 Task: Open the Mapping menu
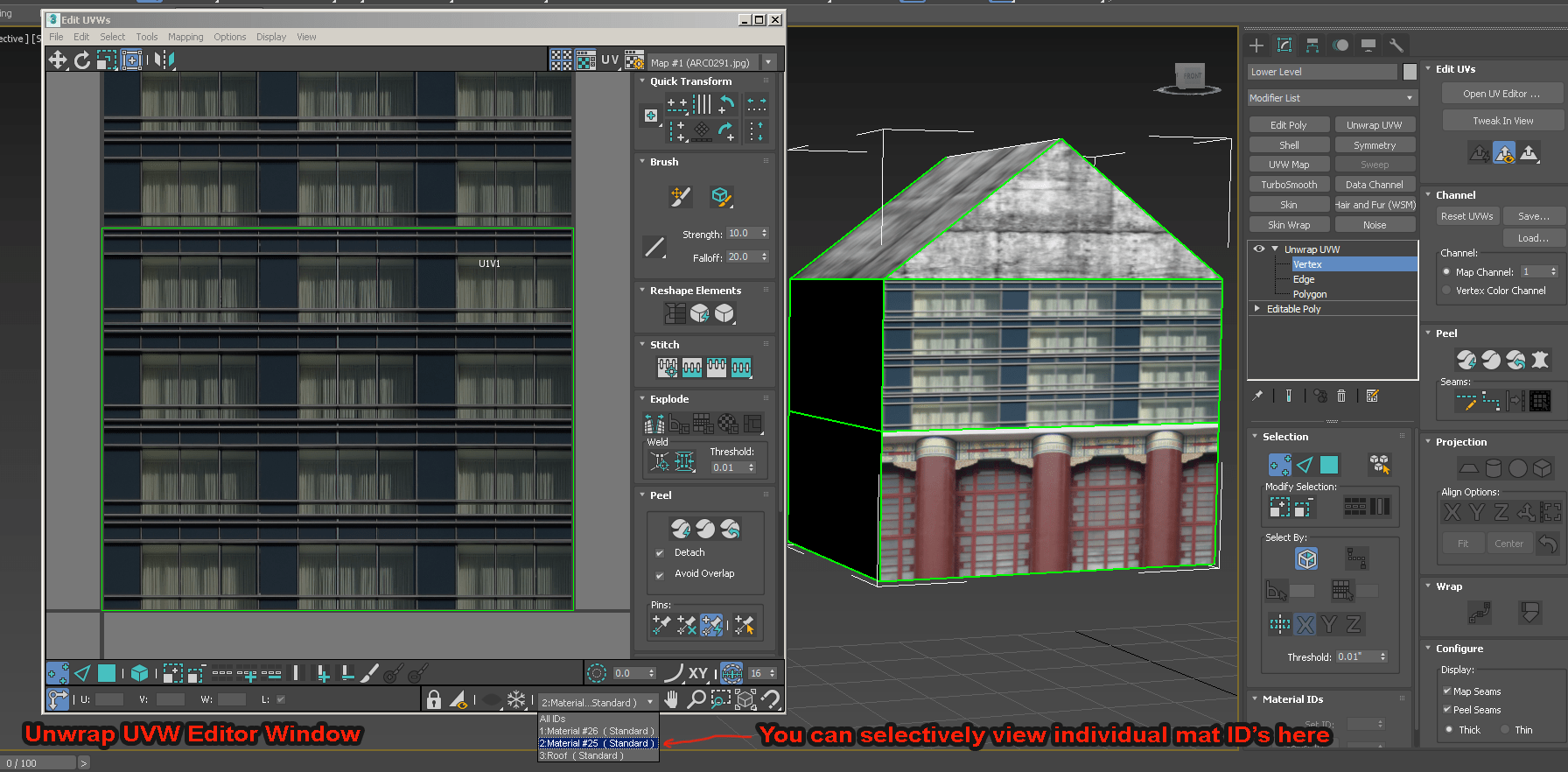tap(185, 37)
